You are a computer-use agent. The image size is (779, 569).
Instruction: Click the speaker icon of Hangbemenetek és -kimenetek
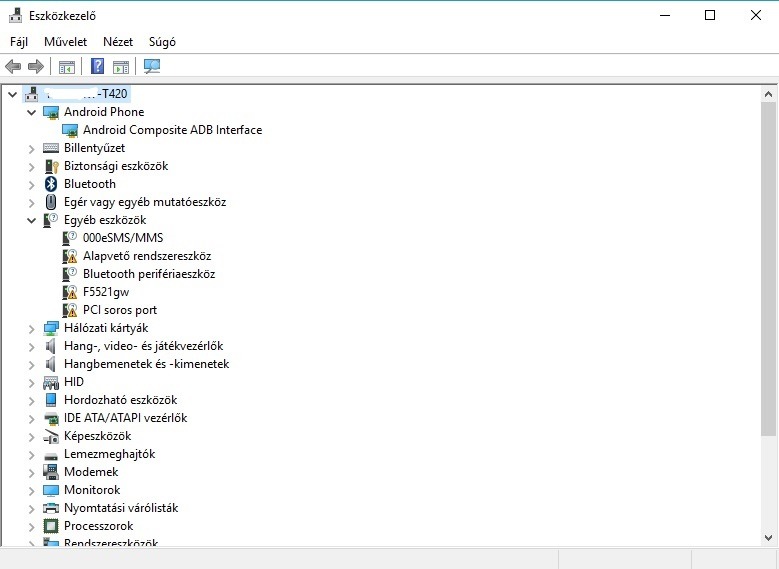[x=50, y=364]
